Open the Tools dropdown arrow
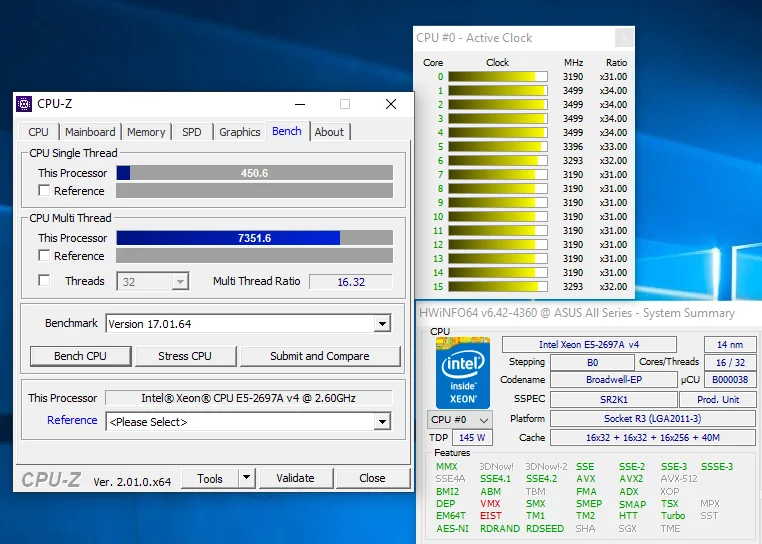This screenshot has width=762, height=544. pyautogui.click(x=246, y=478)
